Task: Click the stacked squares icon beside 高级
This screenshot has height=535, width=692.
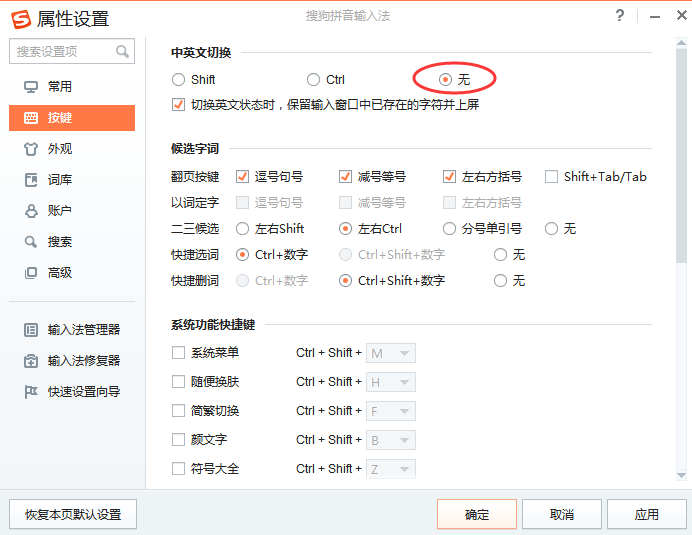Action: coord(31,273)
